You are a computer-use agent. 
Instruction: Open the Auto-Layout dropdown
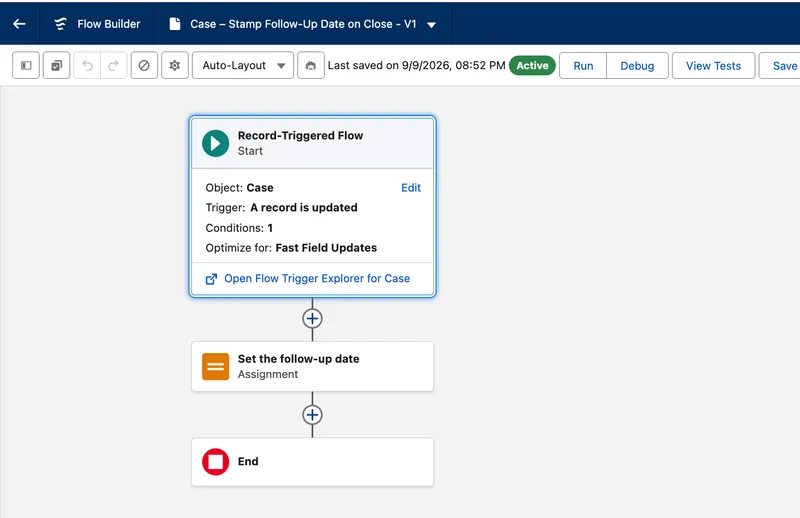click(243, 65)
